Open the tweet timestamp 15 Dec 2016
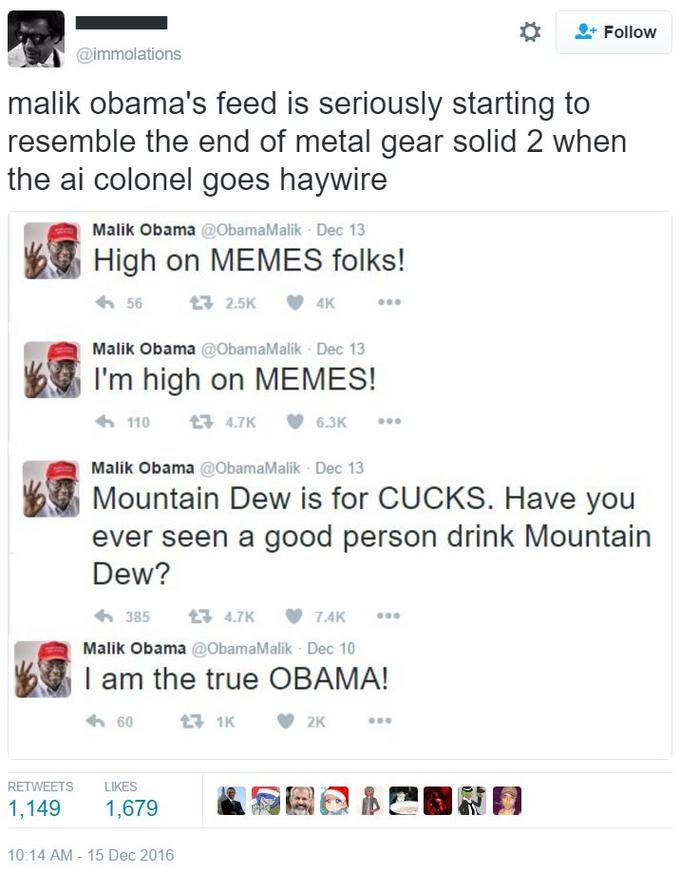This screenshot has width=680, height=872. coord(91,855)
